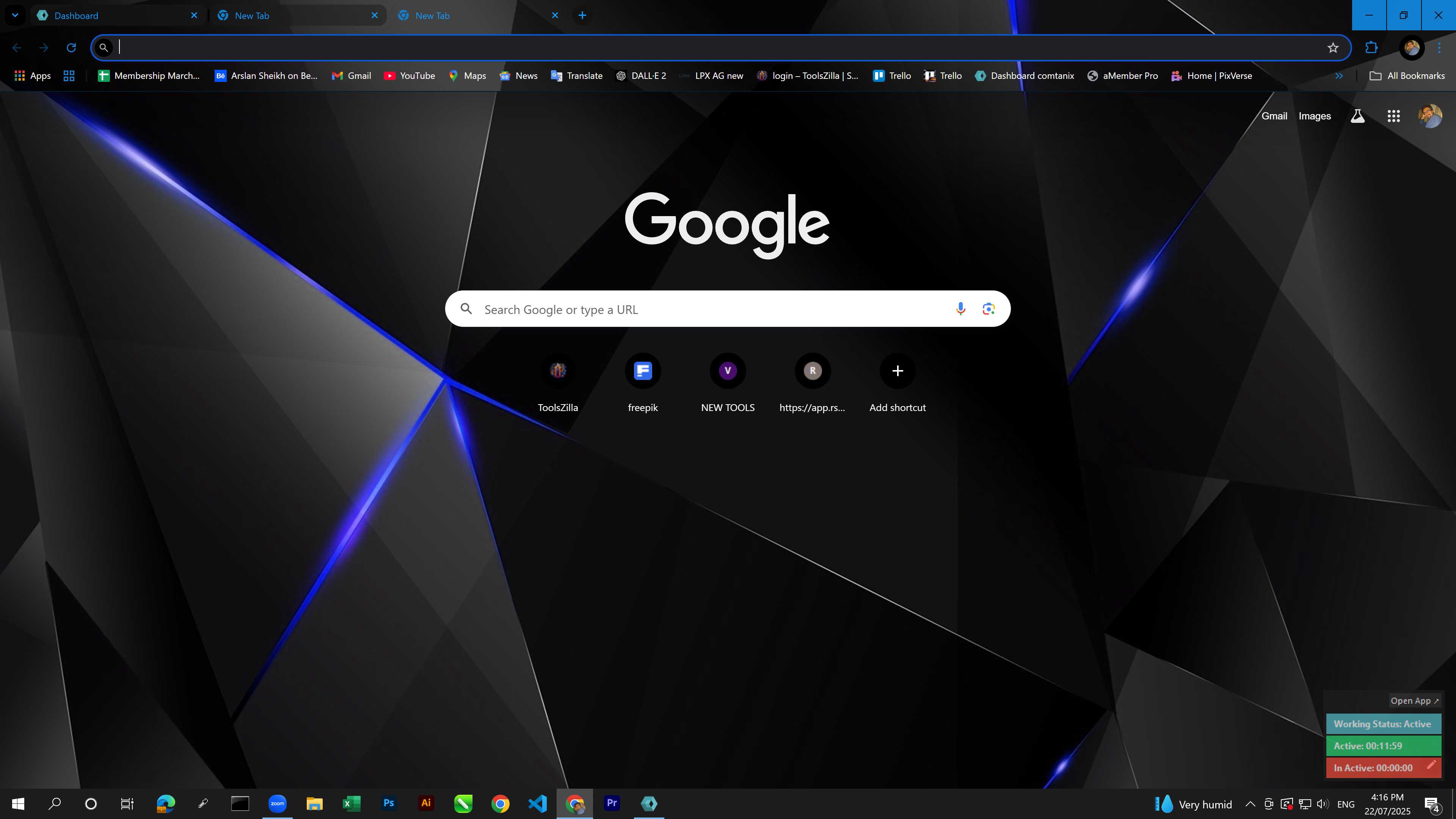
Task: Open the Extensions puzzle icon
Action: pos(1371,47)
